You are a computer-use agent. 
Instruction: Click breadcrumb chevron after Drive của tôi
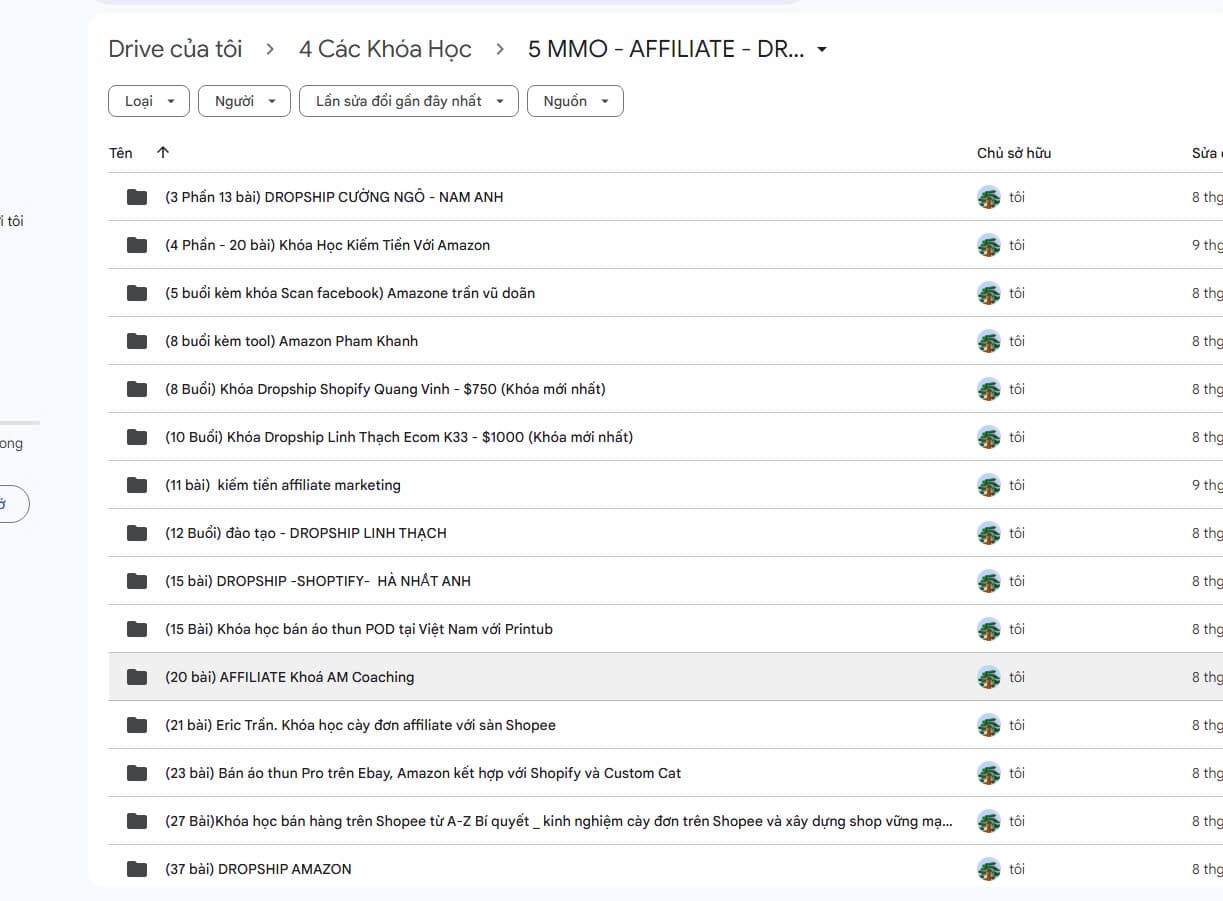click(x=270, y=49)
